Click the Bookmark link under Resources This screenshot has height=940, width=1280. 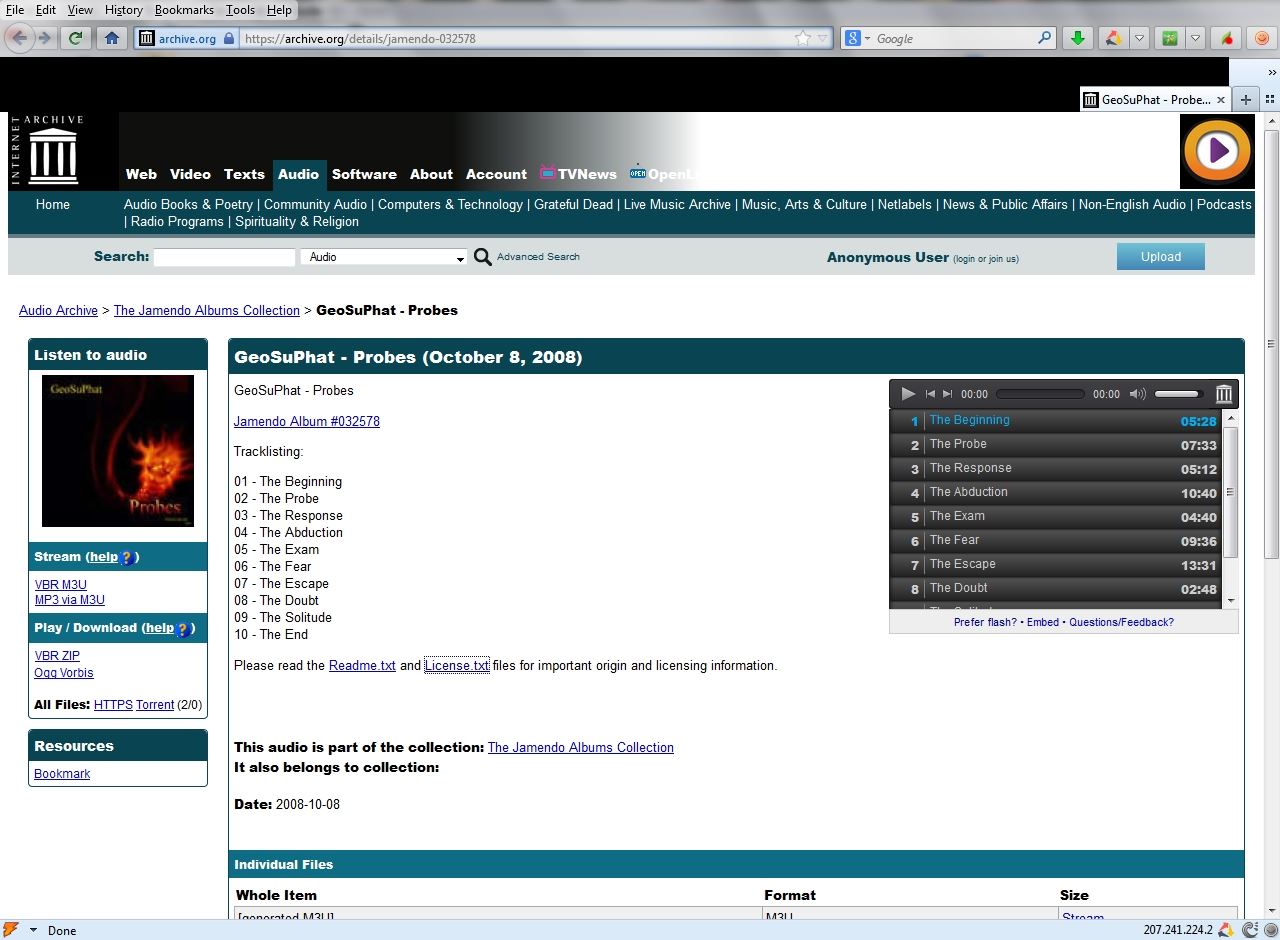(62, 774)
